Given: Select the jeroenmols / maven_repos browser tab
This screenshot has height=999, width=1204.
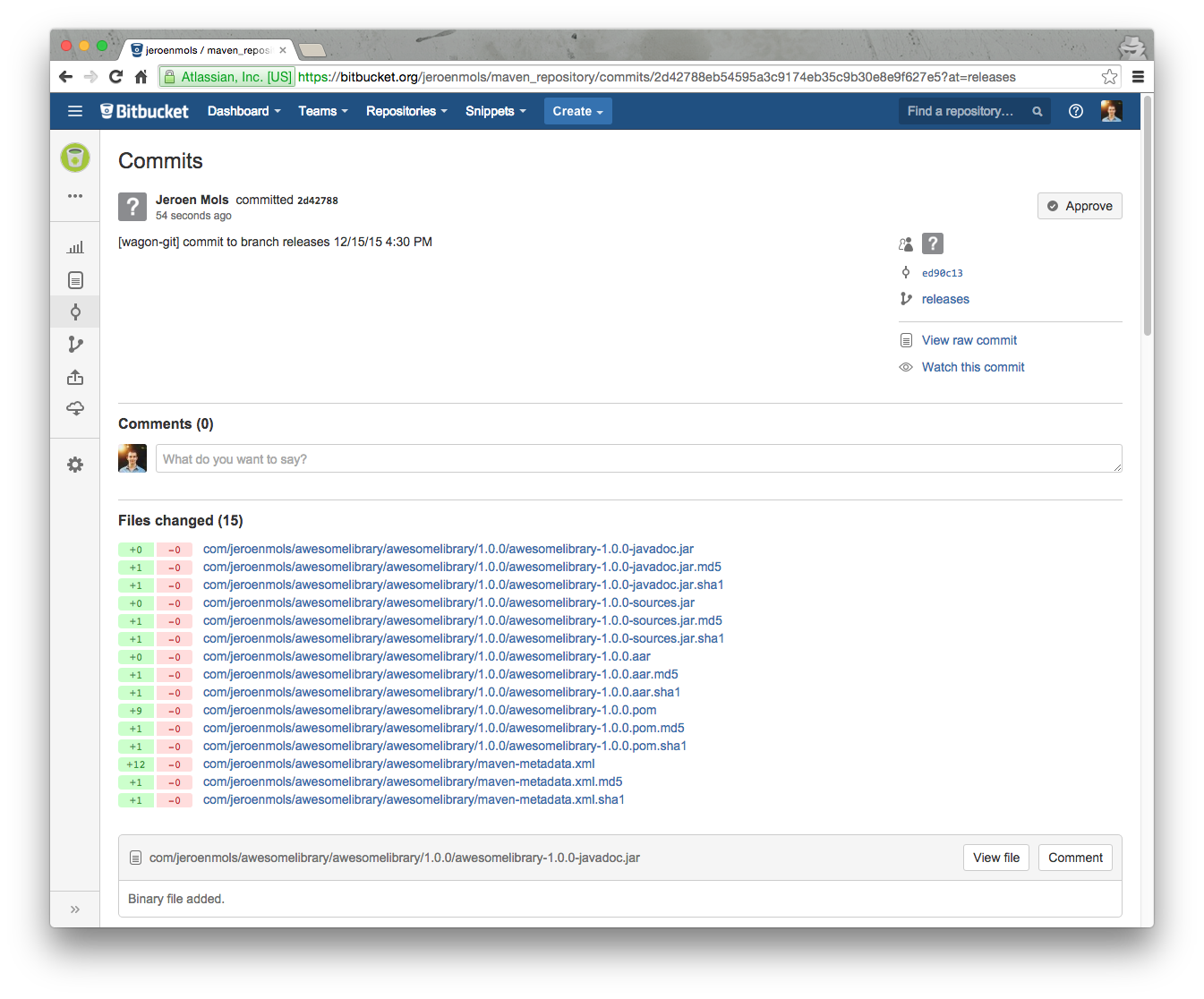Looking at the screenshot, I should click(x=209, y=50).
